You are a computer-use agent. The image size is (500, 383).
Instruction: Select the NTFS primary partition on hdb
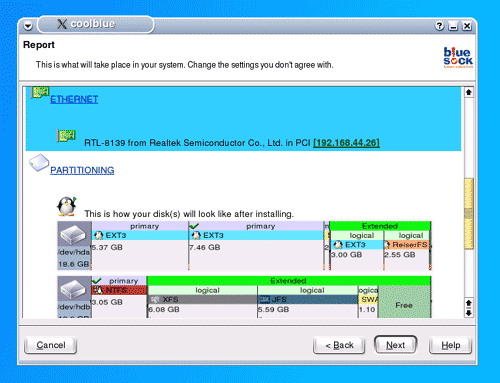[119, 297]
